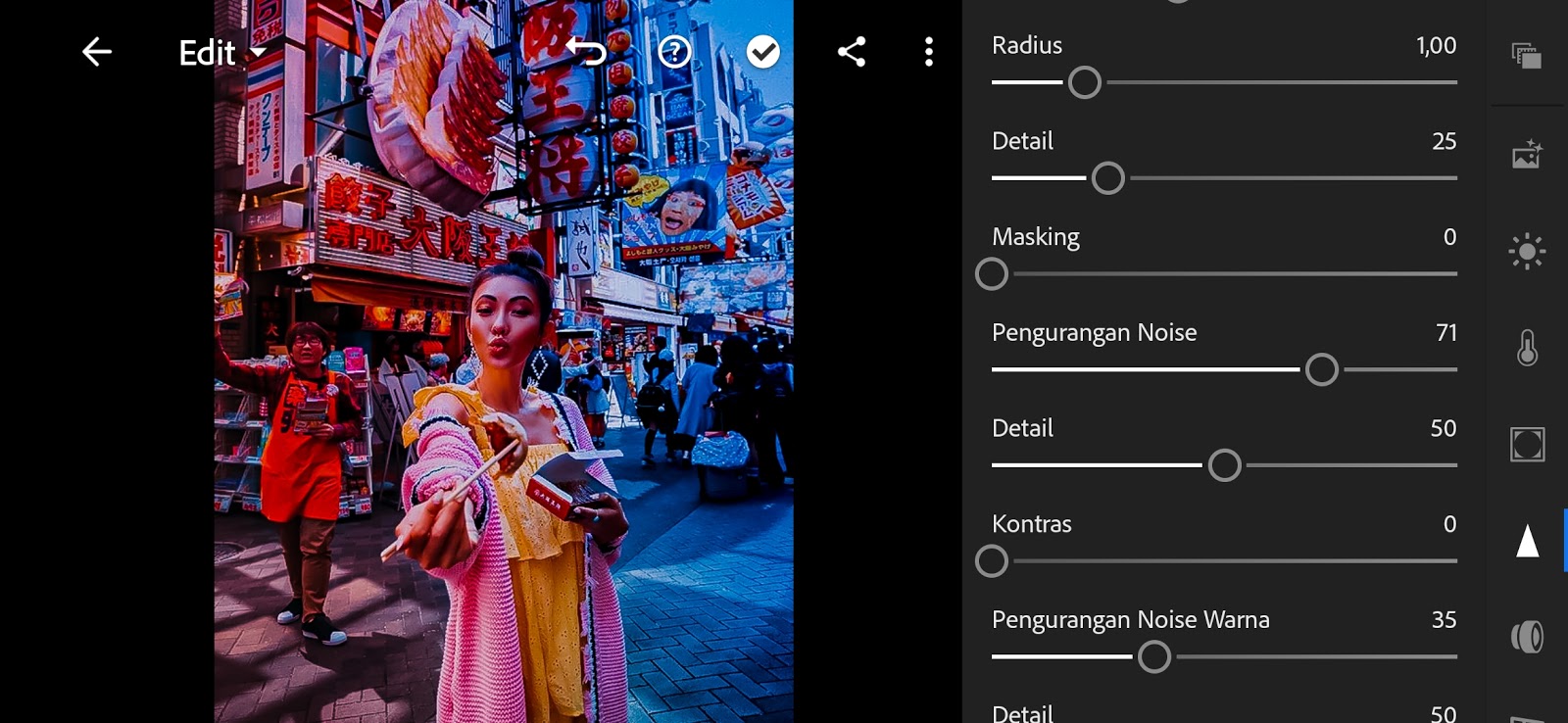Open the Optics lens icon
1568x723 pixels.
tap(1527, 637)
